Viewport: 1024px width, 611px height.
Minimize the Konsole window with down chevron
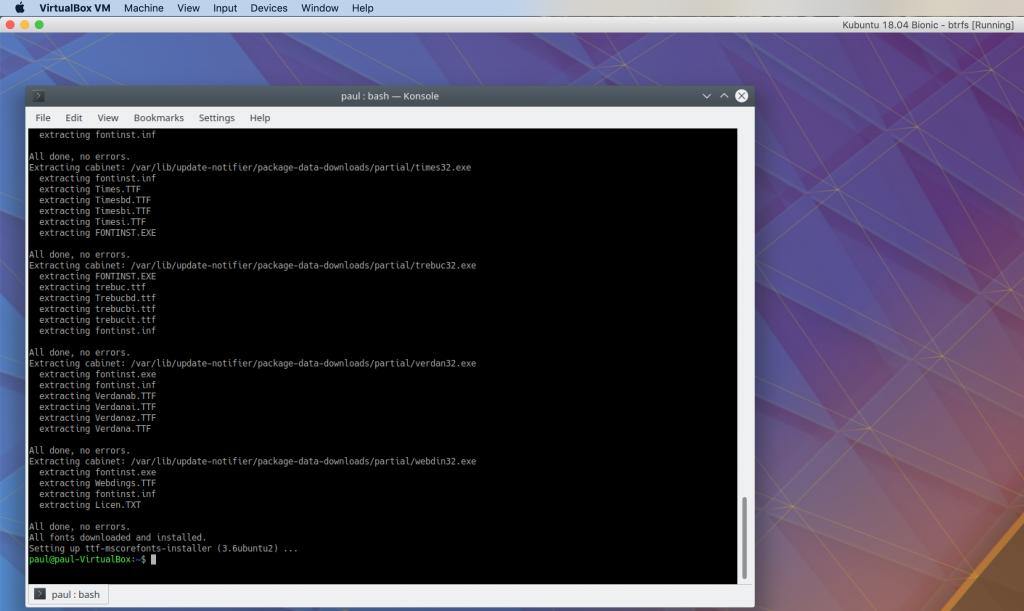(x=707, y=96)
